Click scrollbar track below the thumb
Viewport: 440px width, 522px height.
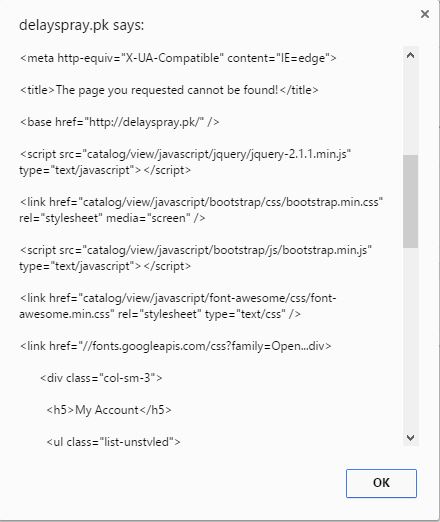tap(410, 339)
